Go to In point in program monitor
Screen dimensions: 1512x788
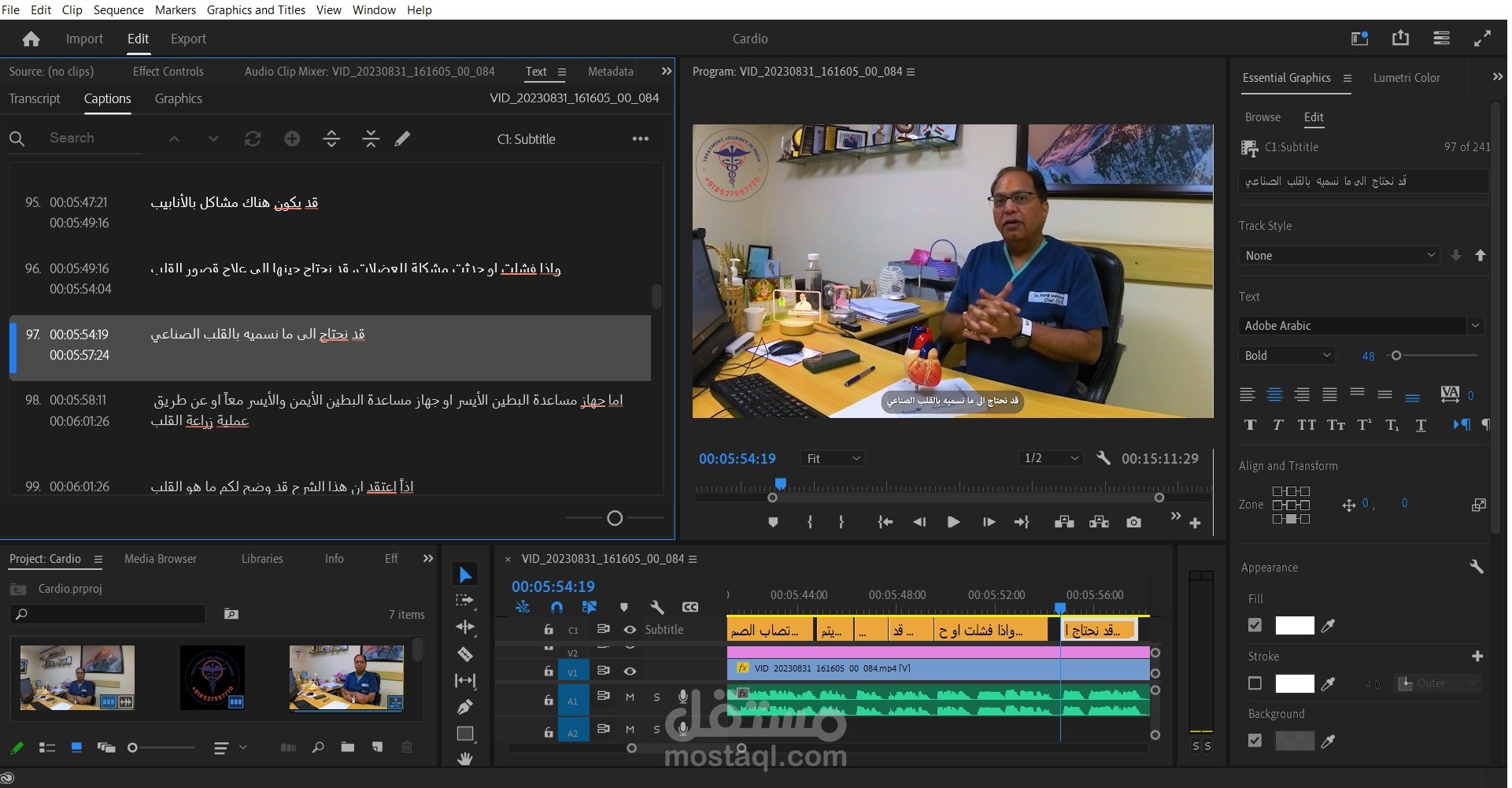coord(885,522)
